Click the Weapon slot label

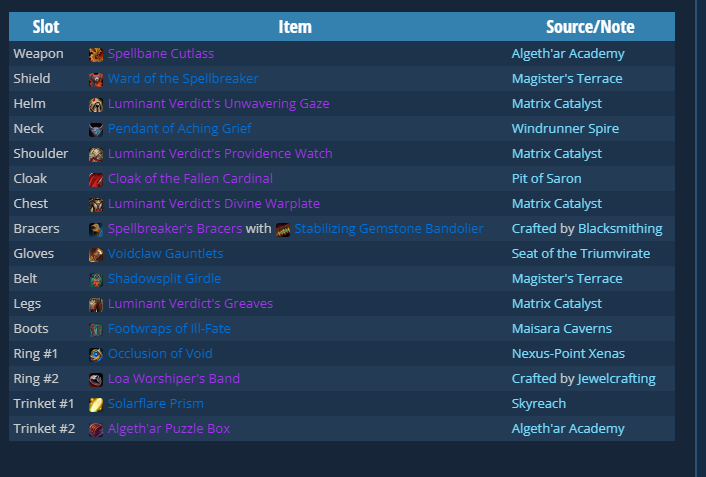pos(38,54)
